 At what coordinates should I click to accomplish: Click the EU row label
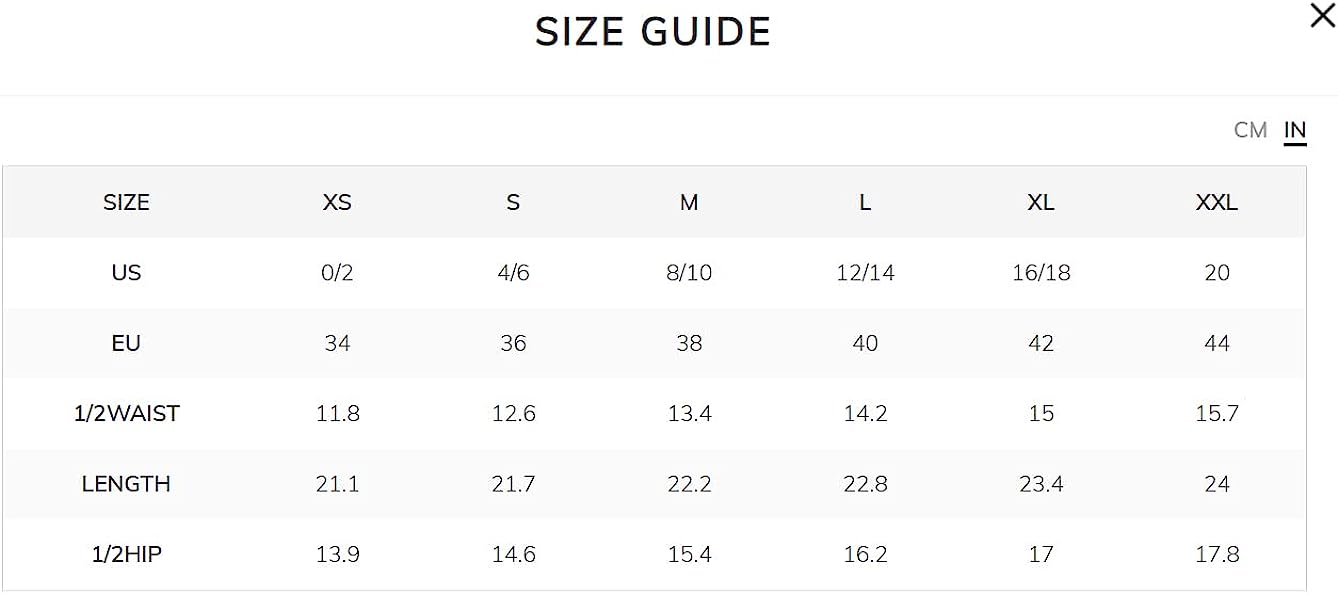pyautogui.click(x=126, y=343)
